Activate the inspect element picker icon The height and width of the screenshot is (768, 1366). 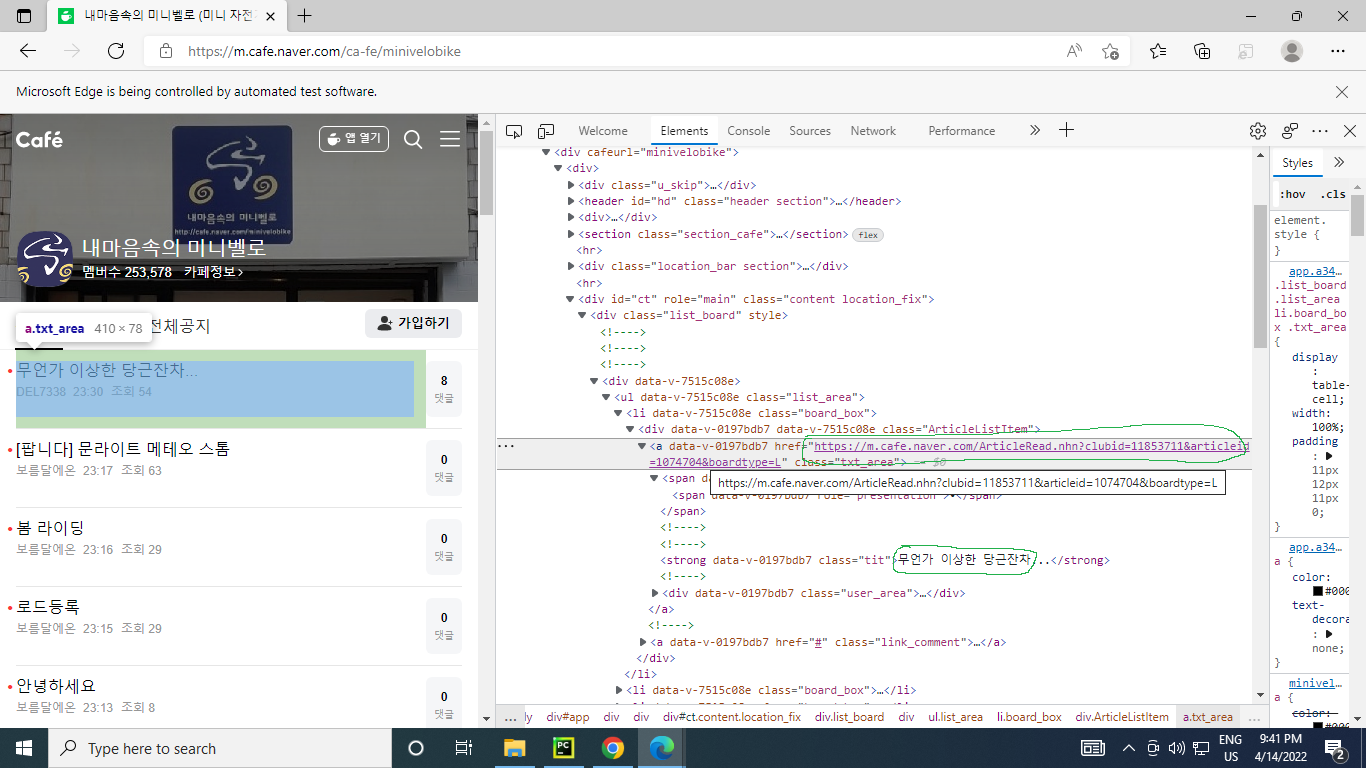tap(514, 131)
